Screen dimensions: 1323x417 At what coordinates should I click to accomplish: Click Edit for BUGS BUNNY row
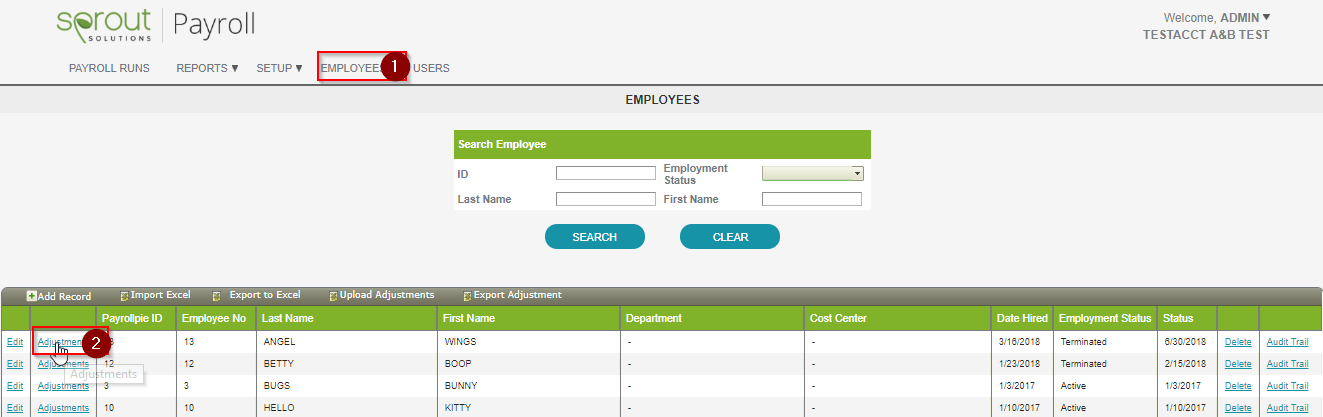[x=14, y=386]
